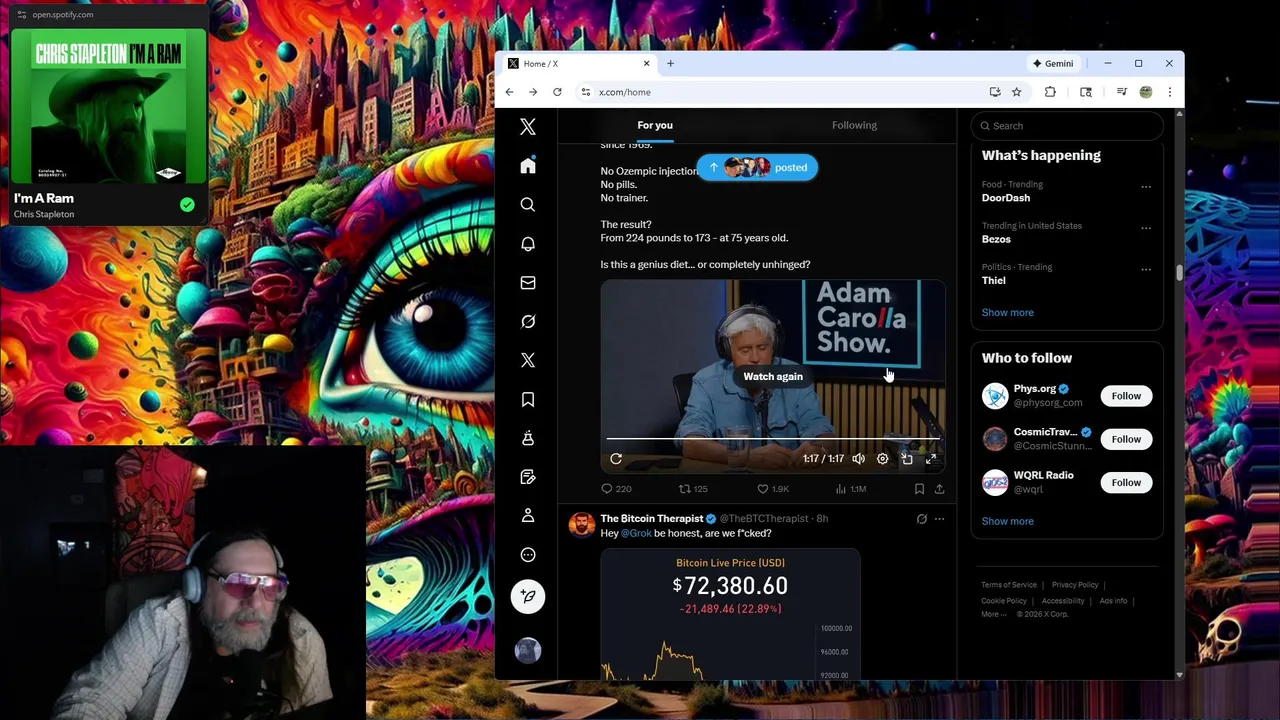Open Notifications bell icon
The height and width of the screenshot is (720, 1280).
pos(528,244)
